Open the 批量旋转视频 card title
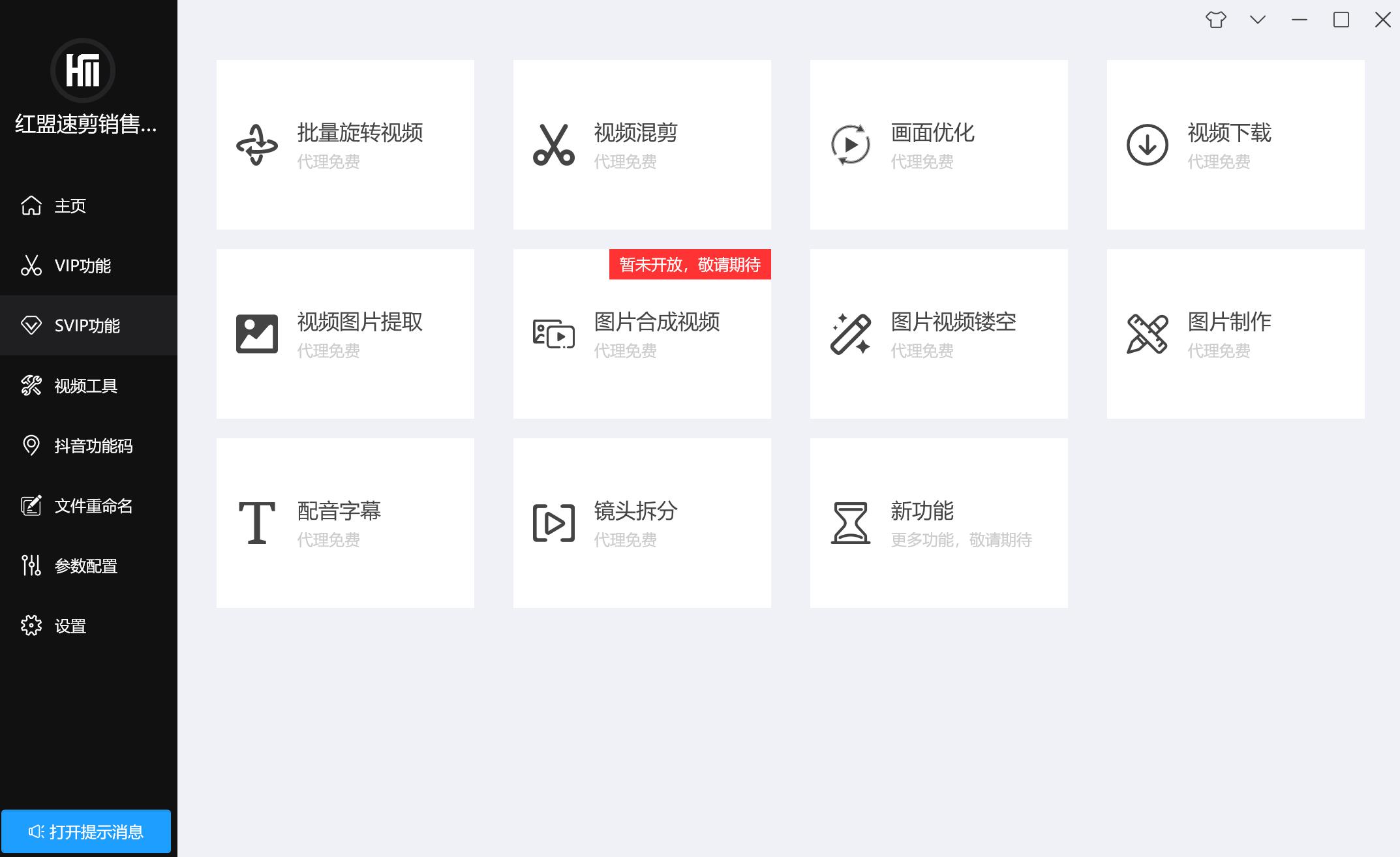1400x857 pixels. pos(360,132)
